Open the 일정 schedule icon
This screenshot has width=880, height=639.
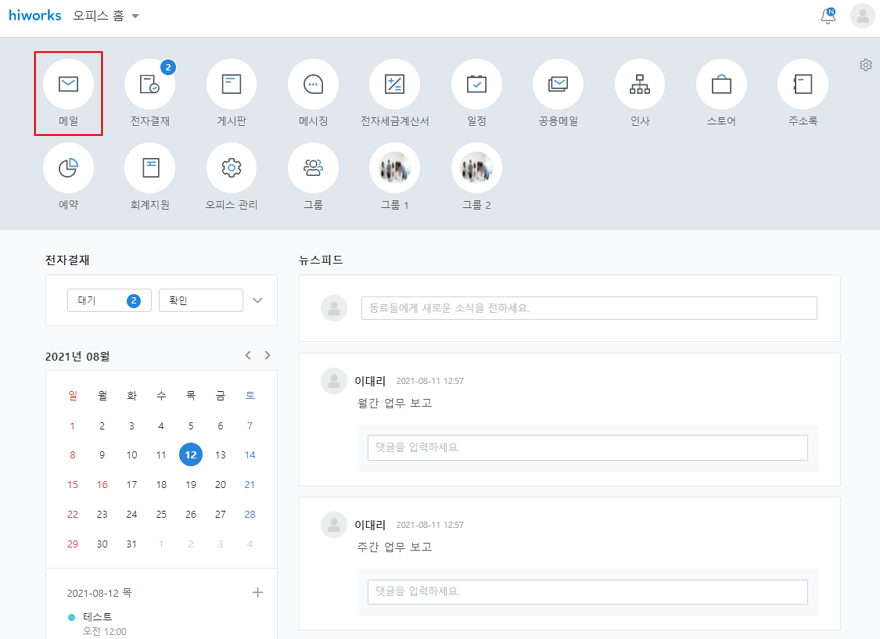[476, 84]
